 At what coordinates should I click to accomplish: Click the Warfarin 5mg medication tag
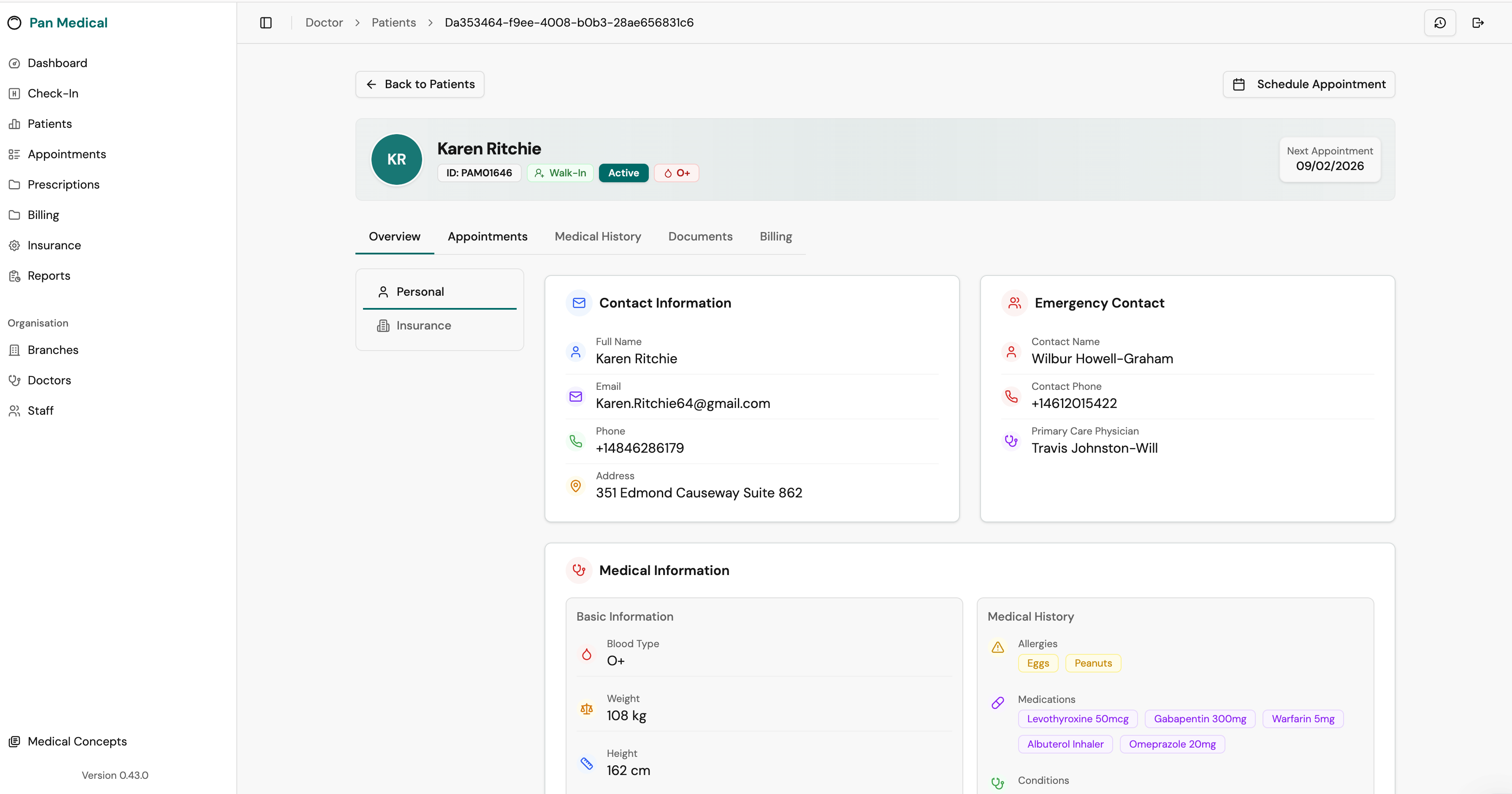pyautogui.click(x=1303, y=719)
